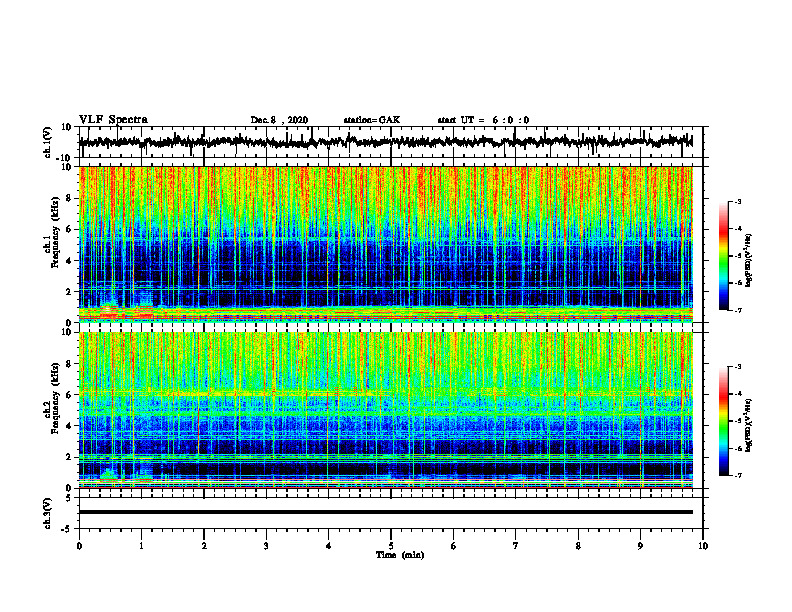Image resolution: width=792 pixels, height=612 pixels.
Task: Click the "6" tick on the time axis
Action: tap(454, 546)
